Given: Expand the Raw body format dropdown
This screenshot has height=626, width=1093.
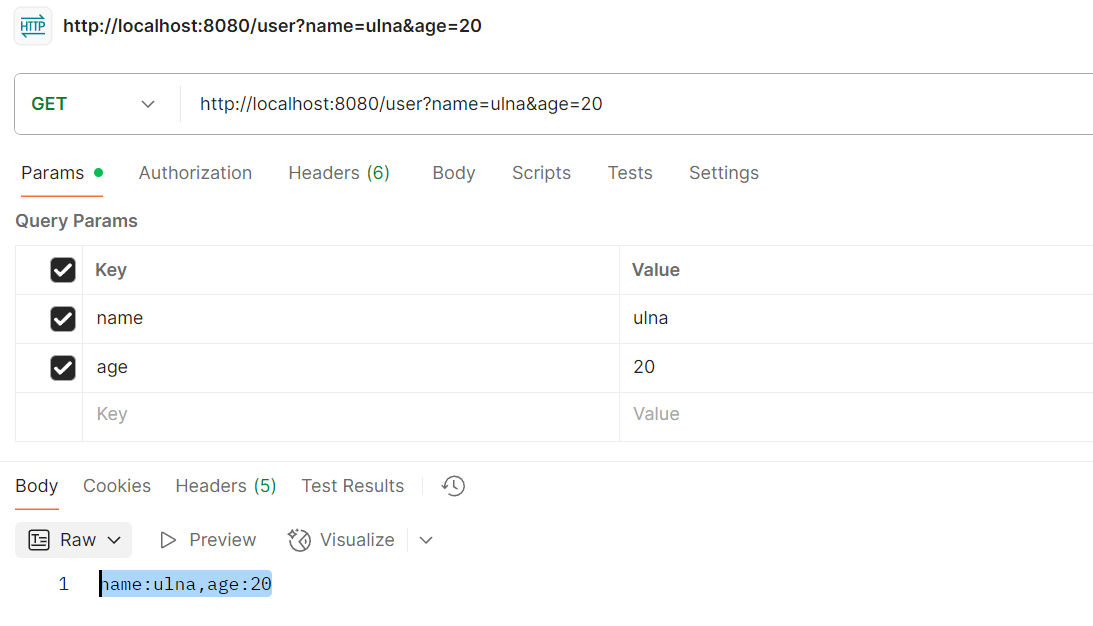Looking at the screenshot, I should pyautogui.click(x=113, y=540).
